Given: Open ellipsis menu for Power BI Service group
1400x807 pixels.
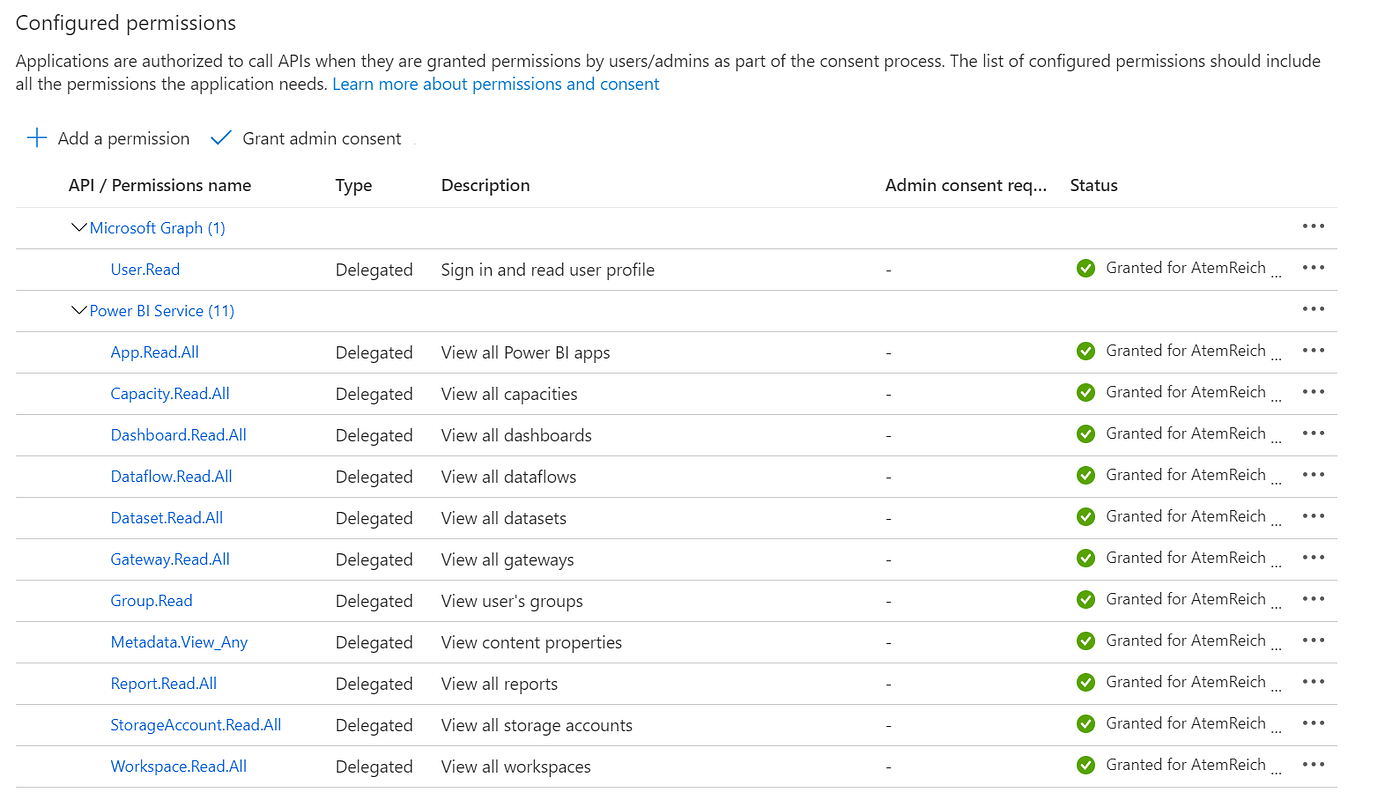Looking at the screenshot, I should click(1313, 310).
